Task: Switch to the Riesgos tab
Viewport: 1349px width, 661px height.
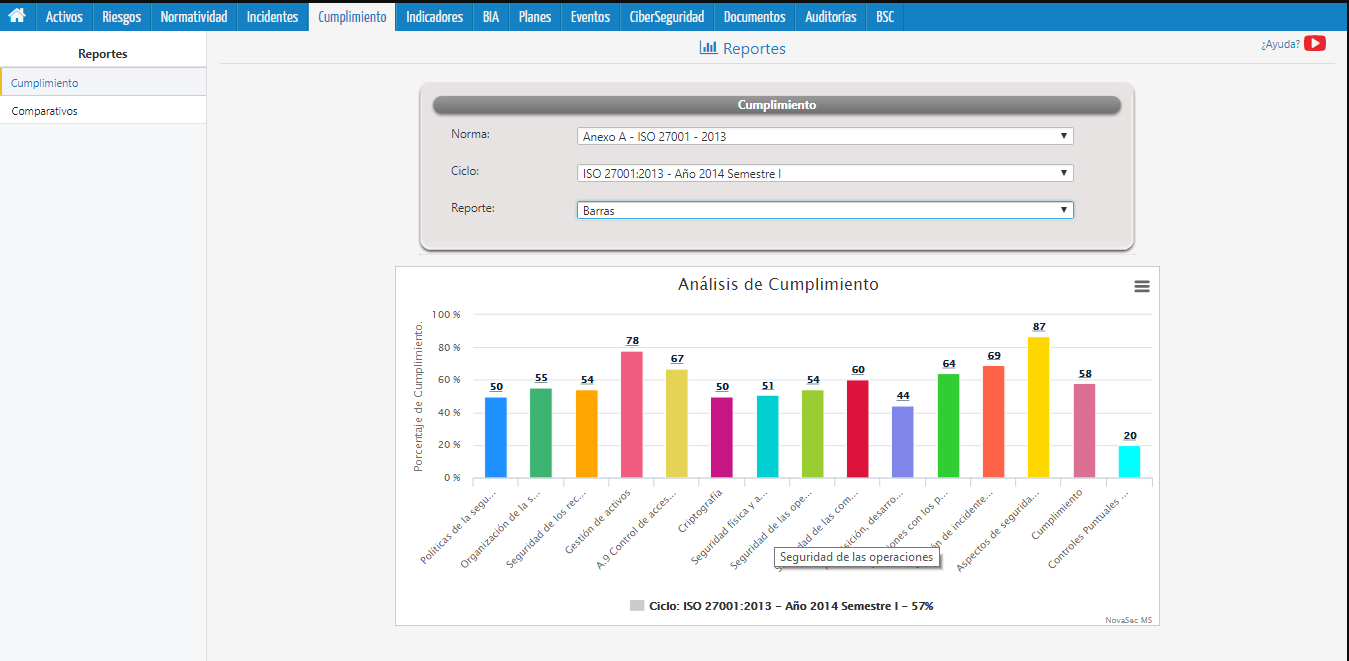Action: point(121,16)
